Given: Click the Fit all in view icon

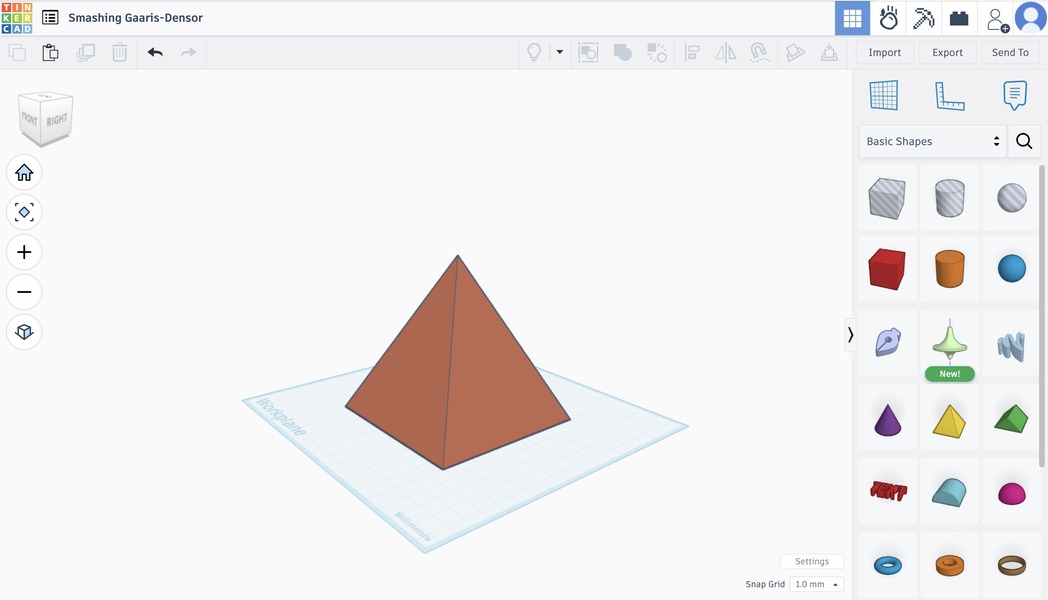Looking at the screenshot, I should (24, 212).
